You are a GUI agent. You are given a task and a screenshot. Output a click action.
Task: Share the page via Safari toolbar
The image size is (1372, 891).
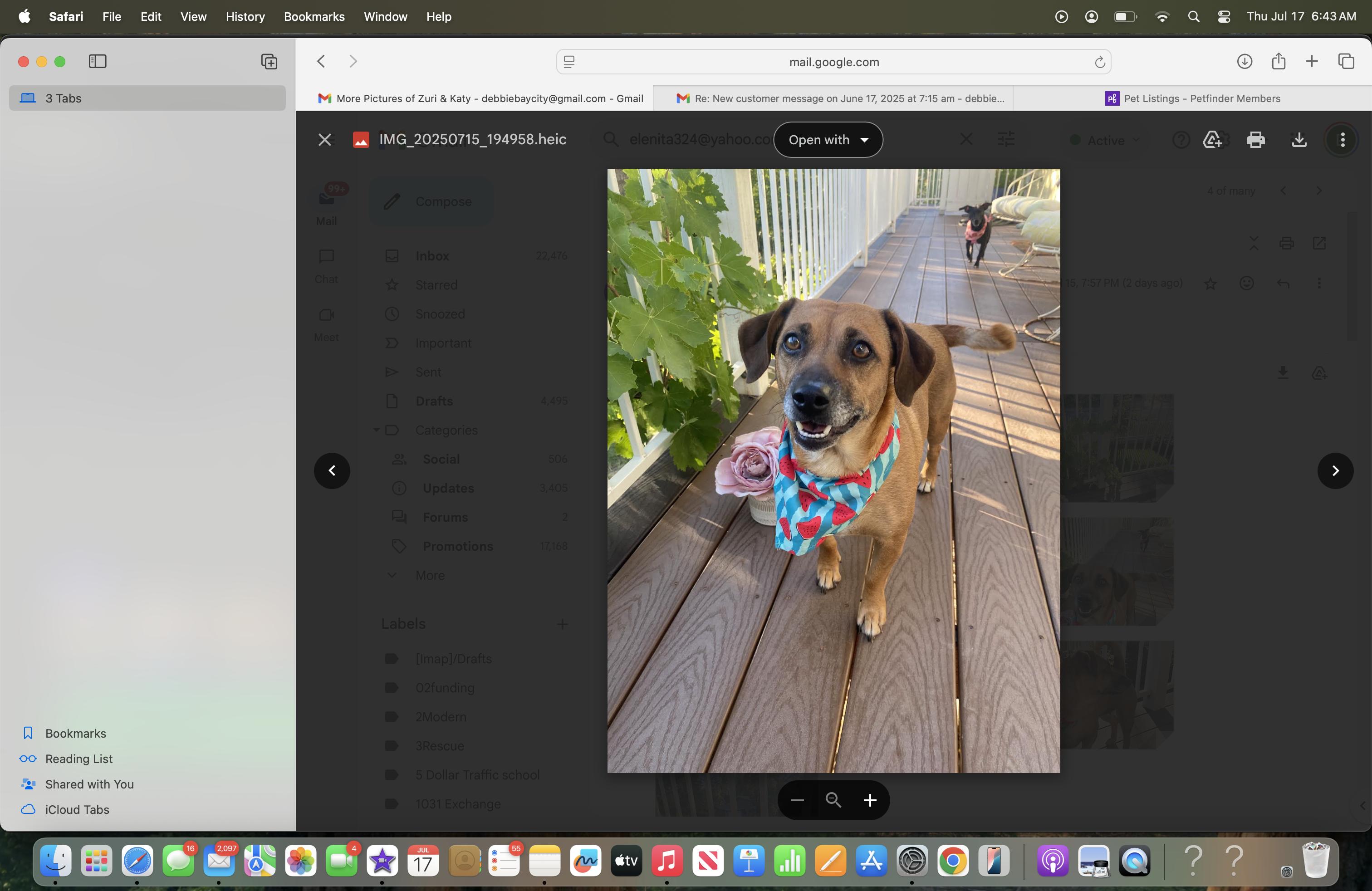pyautogui.click(x=1279, y=61)
